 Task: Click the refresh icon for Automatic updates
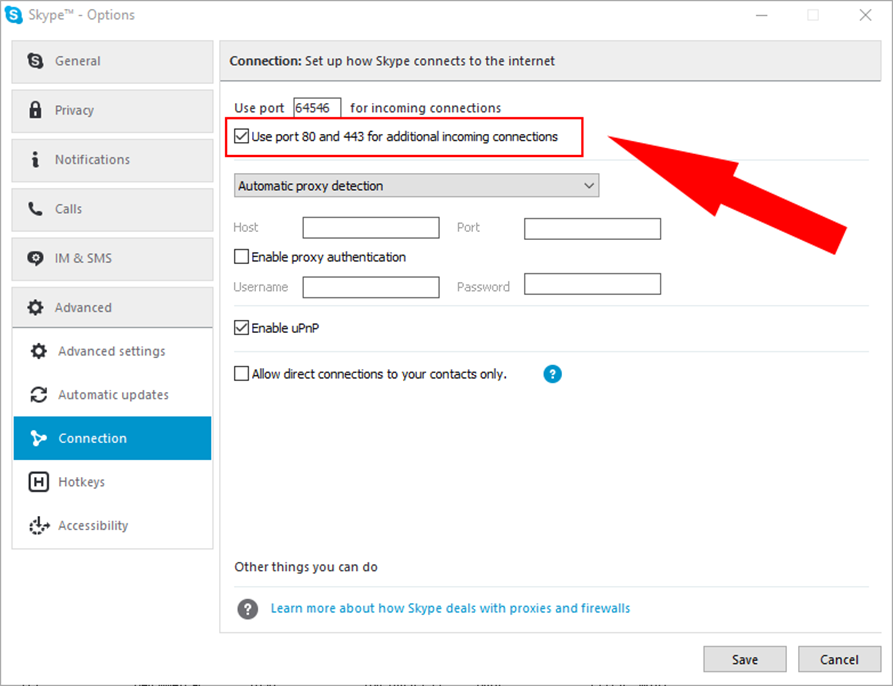click(39, 395)
